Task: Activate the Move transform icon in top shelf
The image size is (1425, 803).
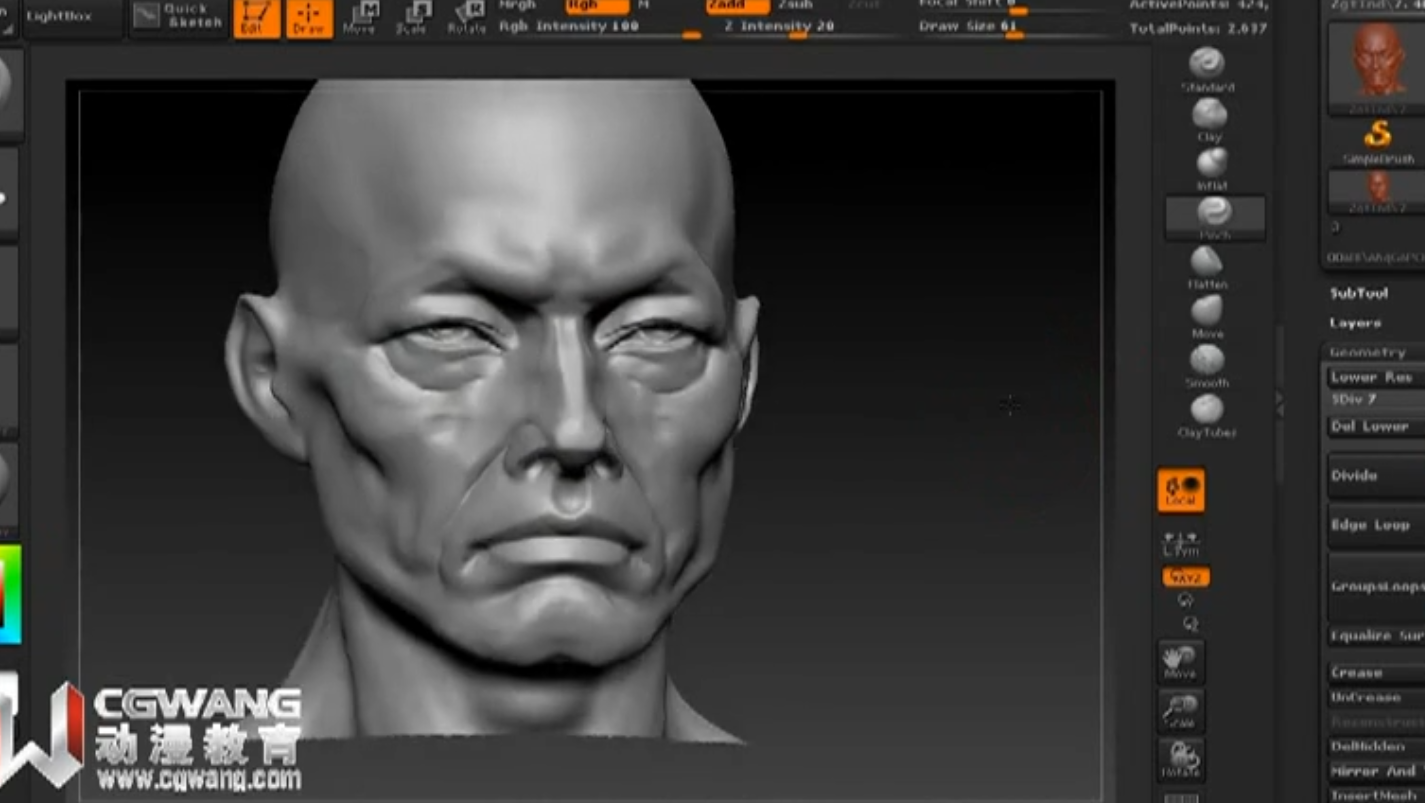Action: (x=361, y=18)
